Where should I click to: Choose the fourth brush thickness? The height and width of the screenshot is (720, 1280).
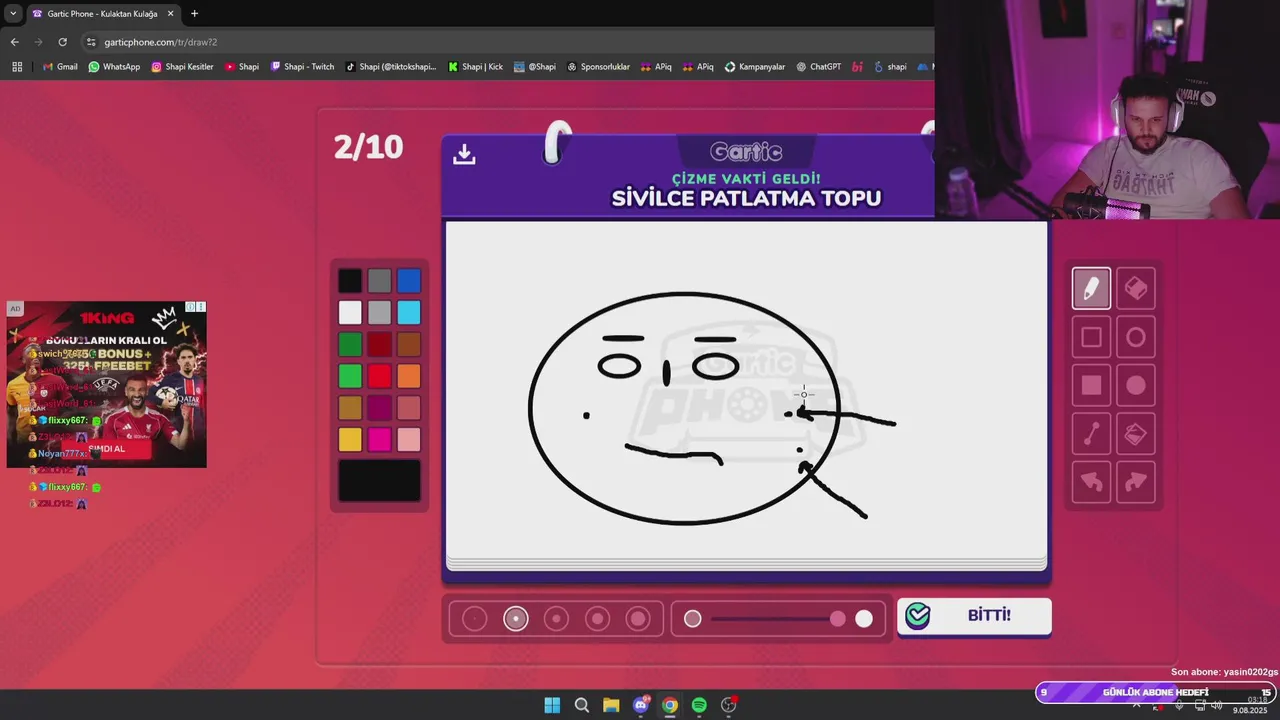click(597, 619)
